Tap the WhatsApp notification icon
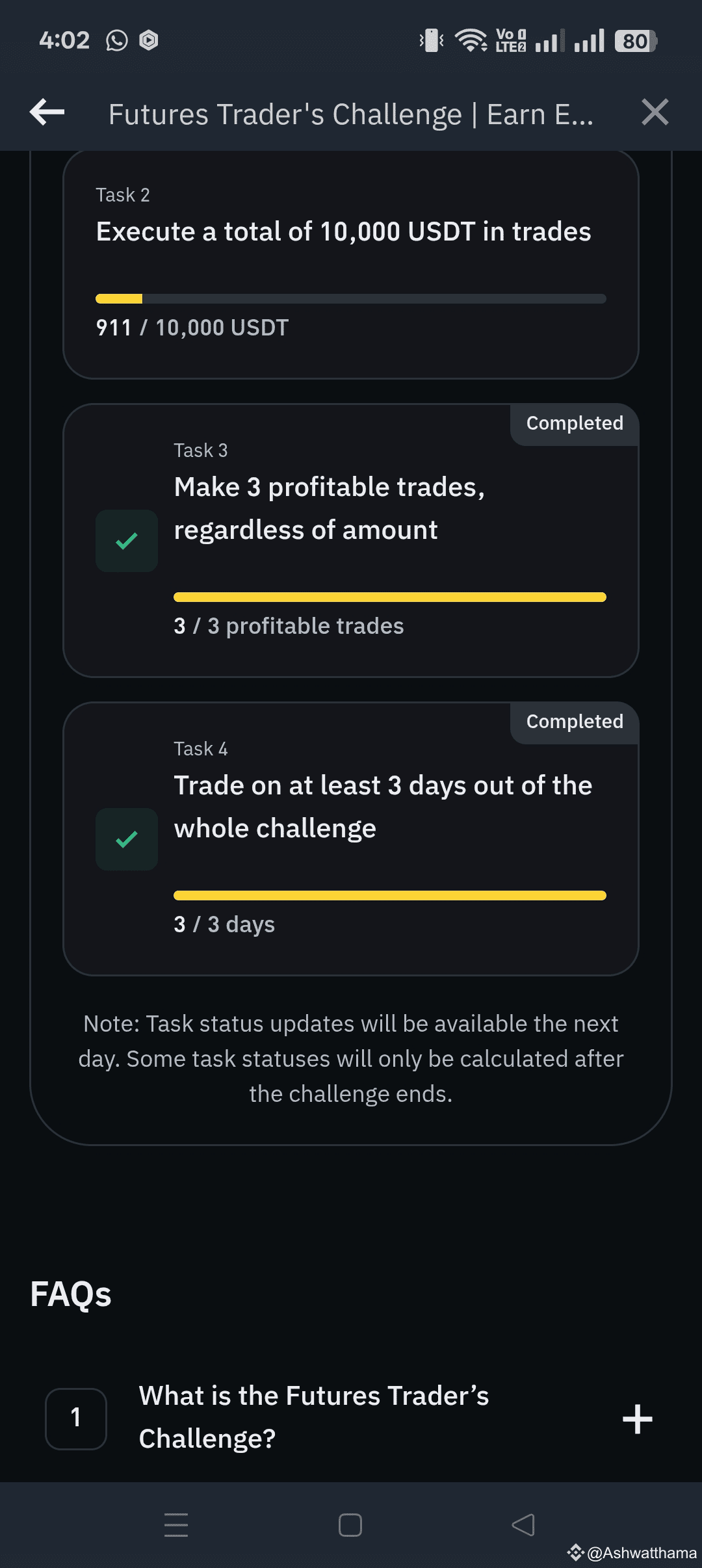The width and height of the screenshot is (702, 1568). tap(117, 40)
